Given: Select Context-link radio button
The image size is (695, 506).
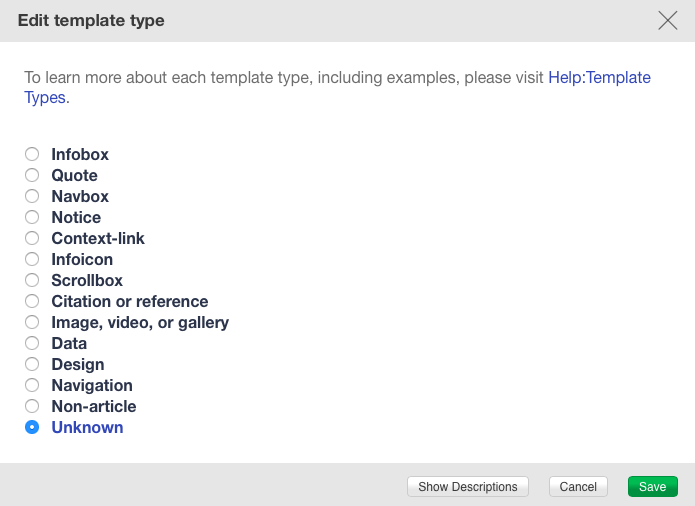Looking at the screenshot, I should point(32,239).
